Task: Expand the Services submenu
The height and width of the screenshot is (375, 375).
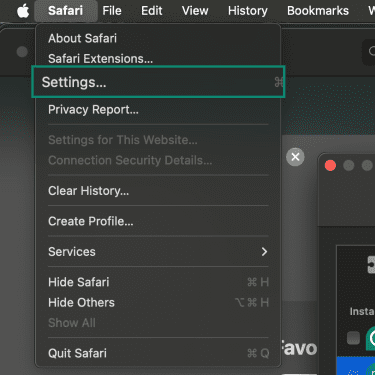Action: pos(158,252)
